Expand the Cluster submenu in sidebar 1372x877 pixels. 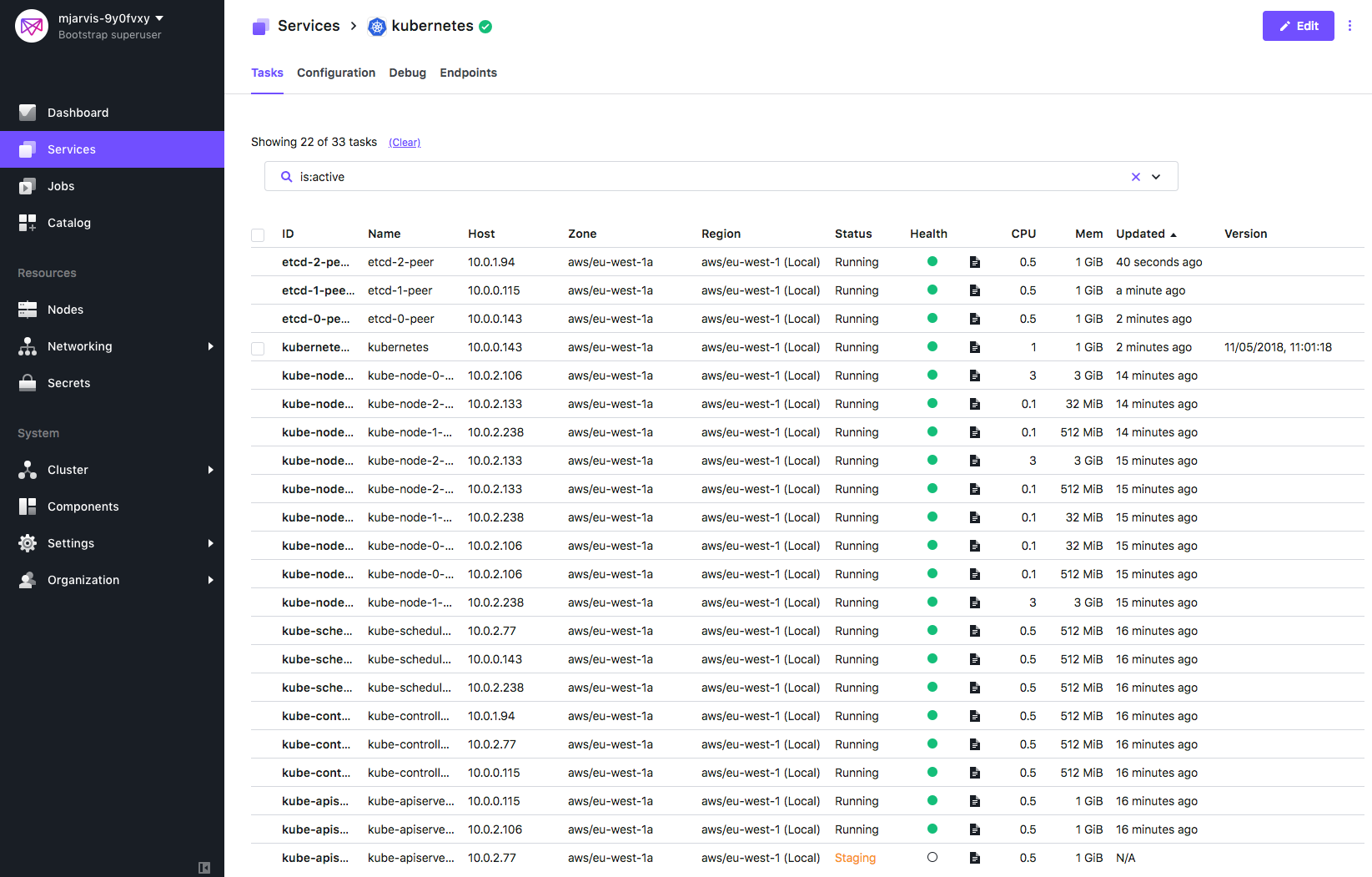pos(210,470)
